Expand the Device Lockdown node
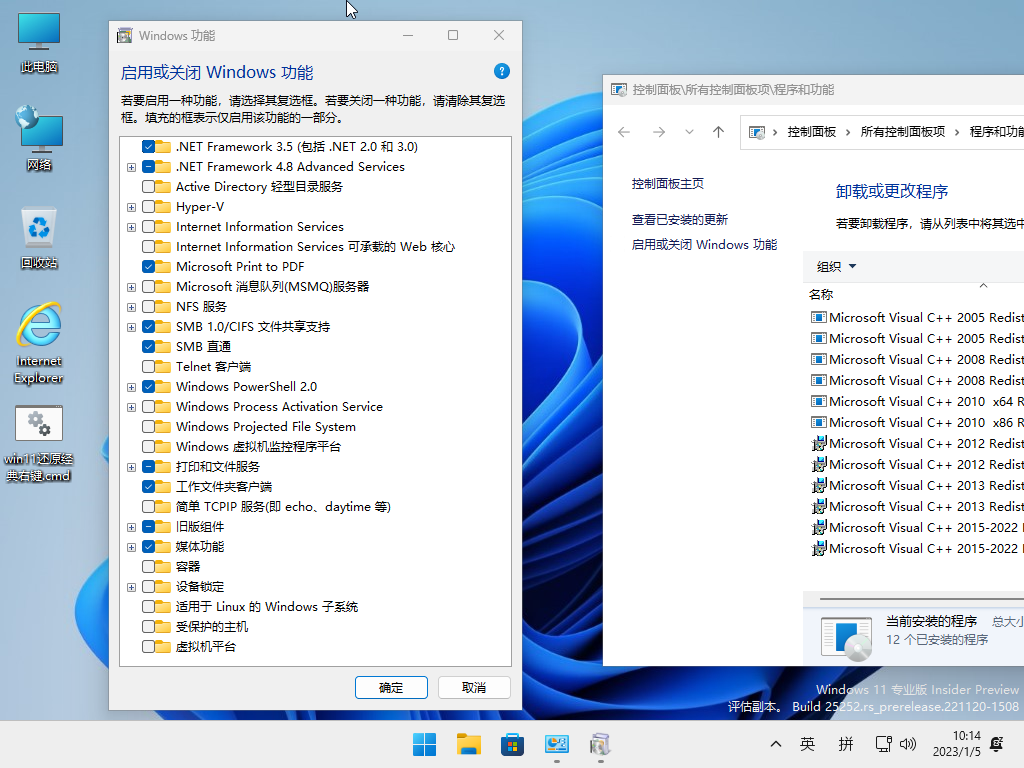 pos(131,587)
